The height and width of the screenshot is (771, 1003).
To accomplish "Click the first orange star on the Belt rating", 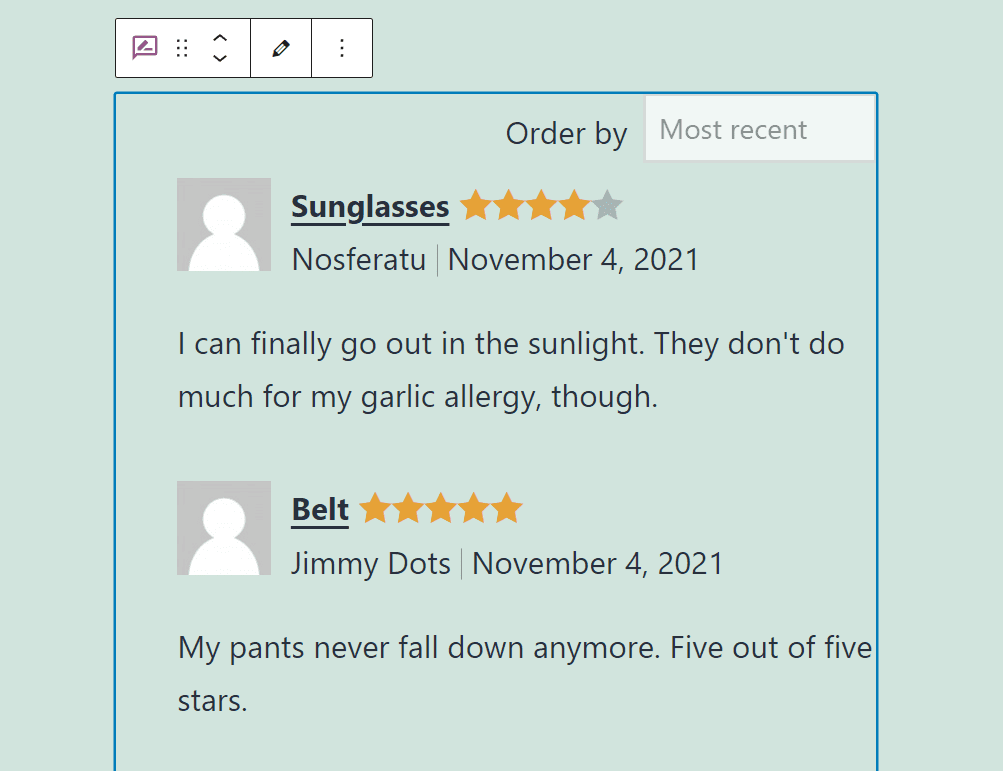I will point(377,507).
